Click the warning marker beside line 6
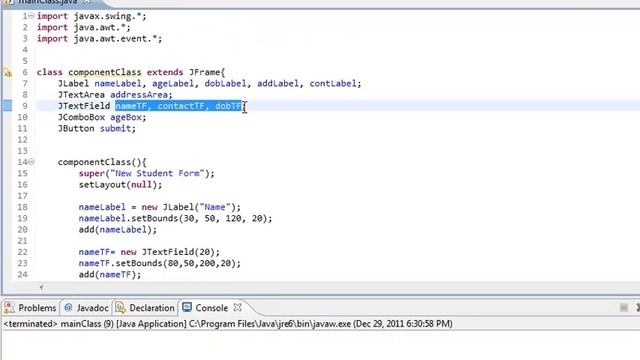This screenshot has height=360, width=640. (x=8, y=73)
